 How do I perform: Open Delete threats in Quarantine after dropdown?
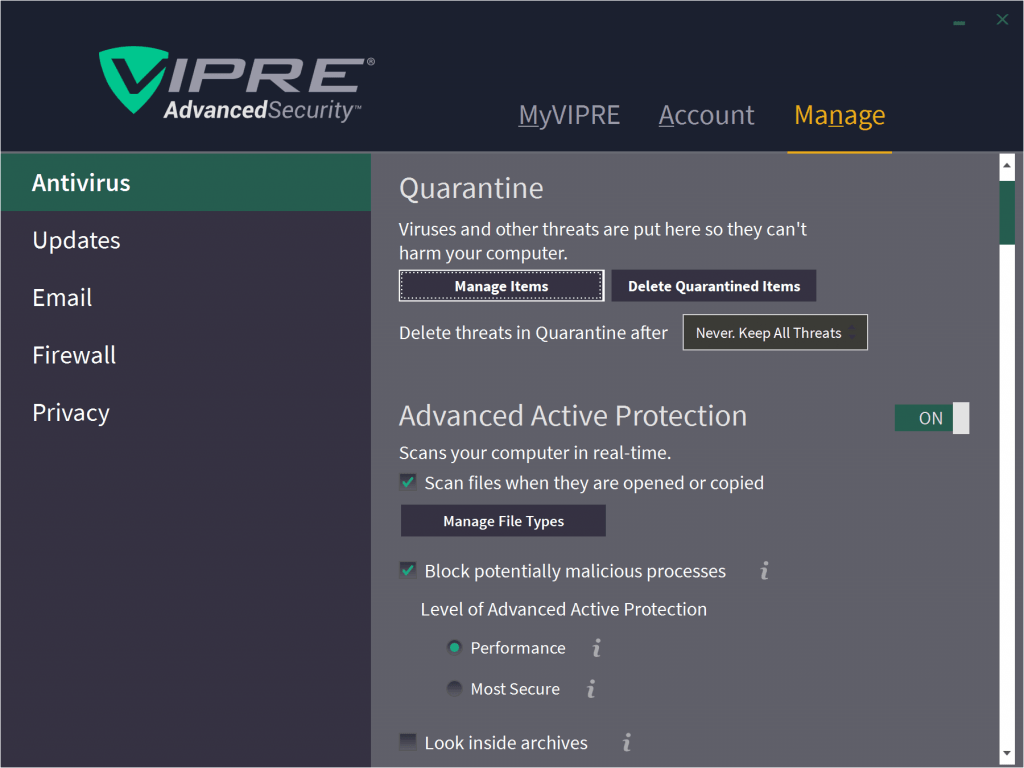(x=775, y=332)
